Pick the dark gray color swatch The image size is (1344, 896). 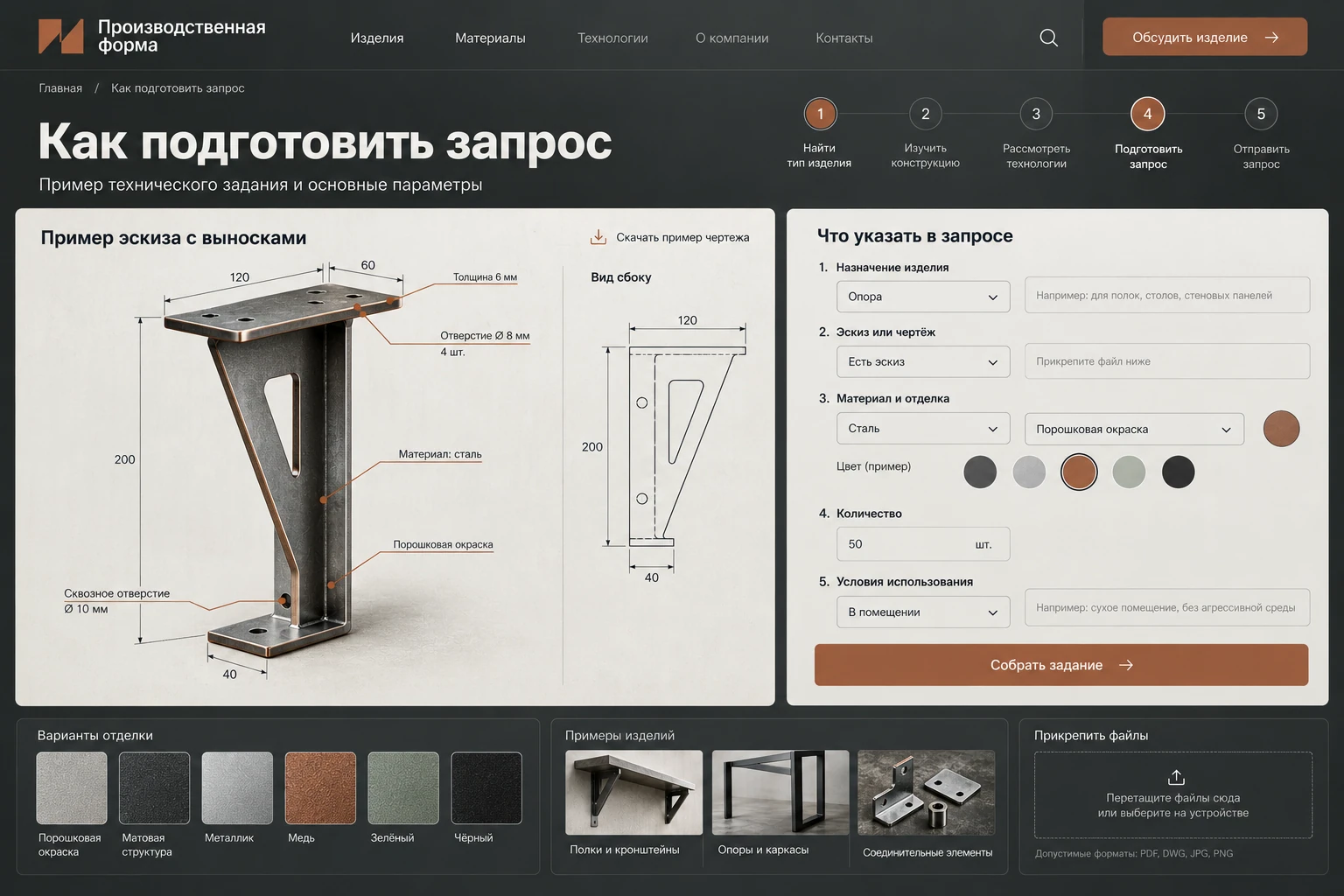[x=980, y=472]
